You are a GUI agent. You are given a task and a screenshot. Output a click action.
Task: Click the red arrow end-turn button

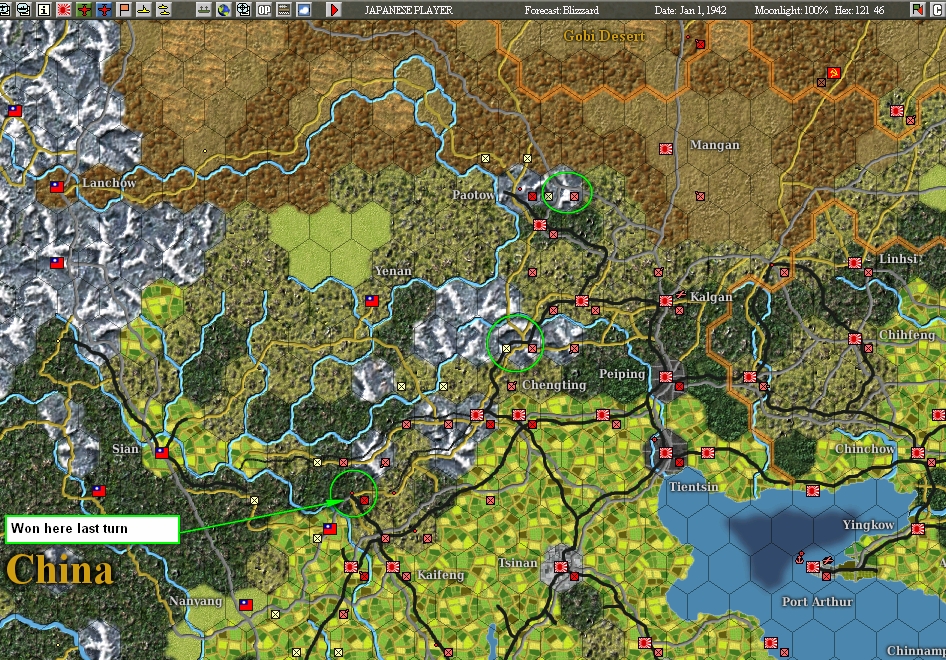pyautogui.click(x=334, y=10)
